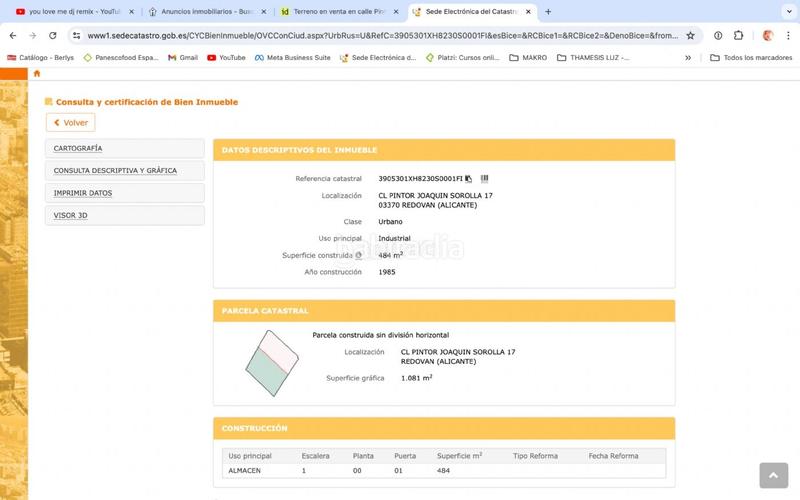Click the barcode icon beside reference
This screenshot has width=800, height=500.
(x=484, y=179)
